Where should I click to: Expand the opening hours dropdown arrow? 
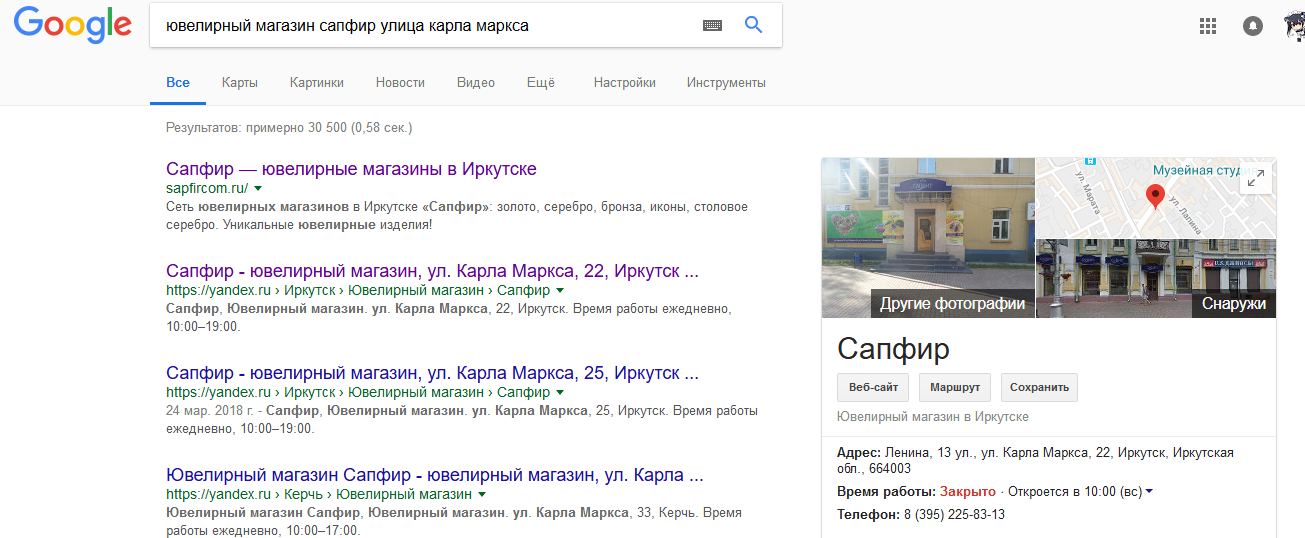coord(1150,491)
